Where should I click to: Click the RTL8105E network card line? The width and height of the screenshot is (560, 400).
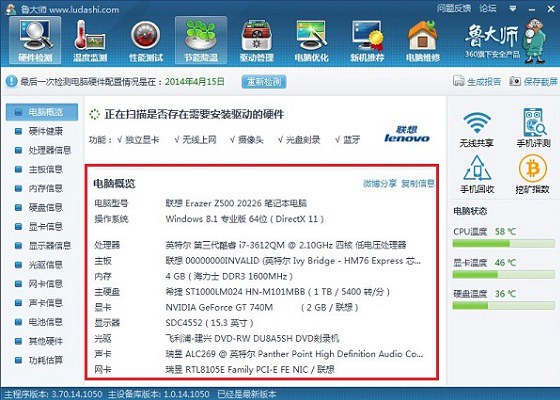[x=250, y=370]
